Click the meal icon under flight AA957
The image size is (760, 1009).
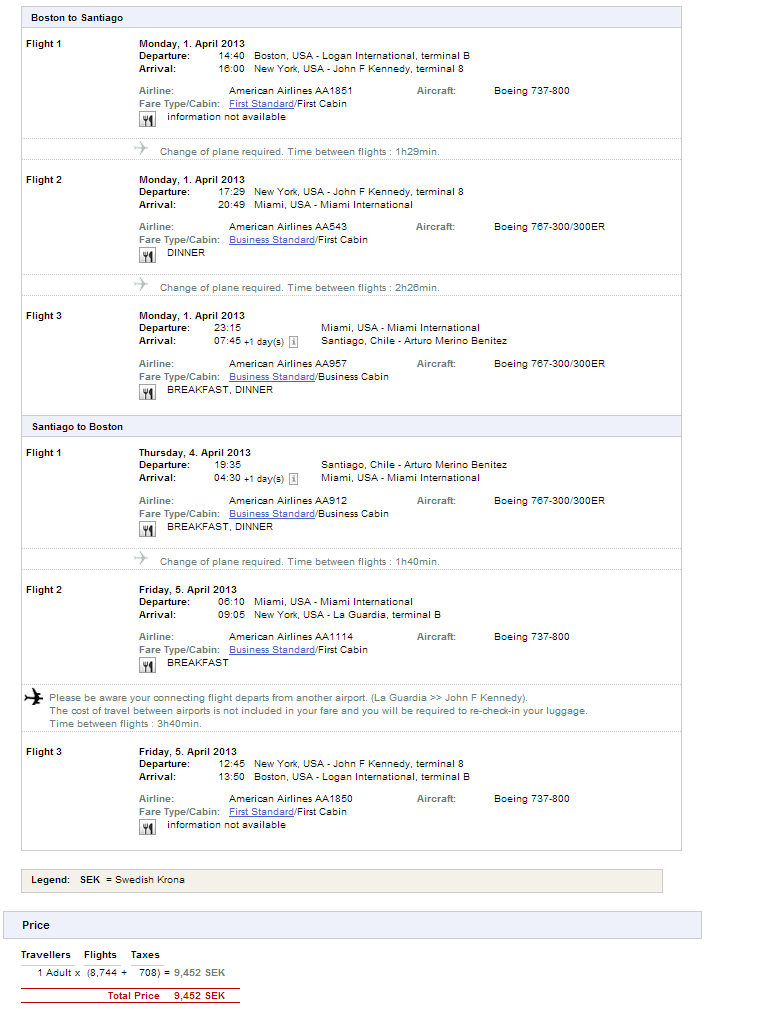(x=147, y=392)
